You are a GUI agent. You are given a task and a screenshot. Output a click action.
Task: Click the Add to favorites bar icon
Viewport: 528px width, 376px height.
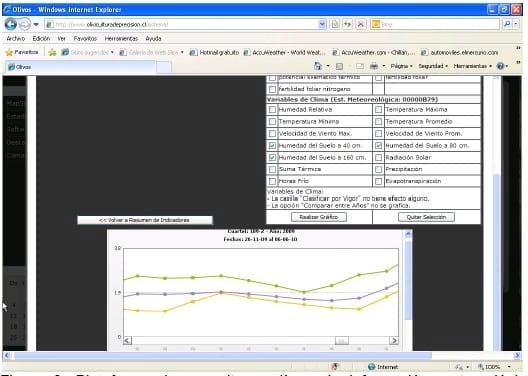(52, 52)
